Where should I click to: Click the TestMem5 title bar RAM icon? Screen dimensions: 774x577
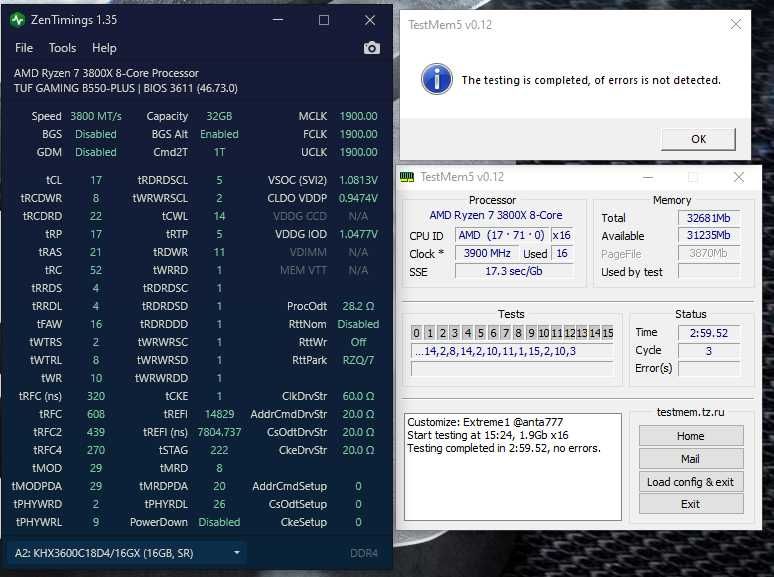pos(407,177)
